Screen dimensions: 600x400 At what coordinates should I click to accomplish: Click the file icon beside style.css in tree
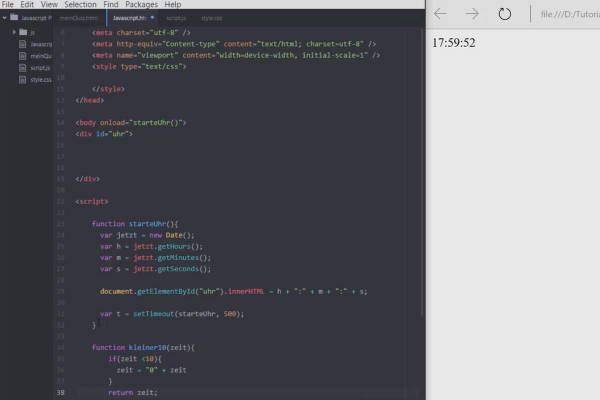click(x=23, y=80)
